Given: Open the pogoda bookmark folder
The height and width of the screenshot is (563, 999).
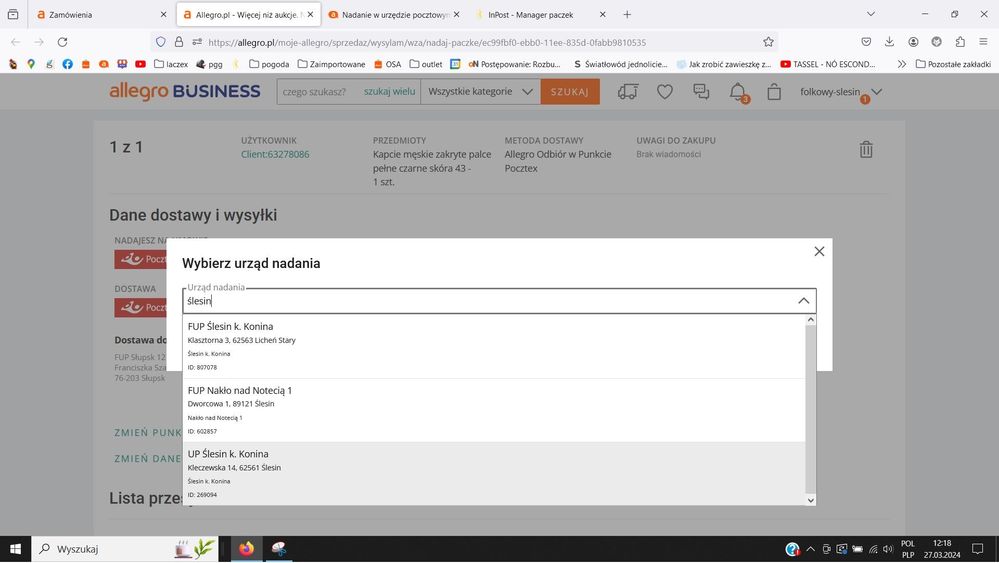Looking at the screenshot, I should click(269, 64).
